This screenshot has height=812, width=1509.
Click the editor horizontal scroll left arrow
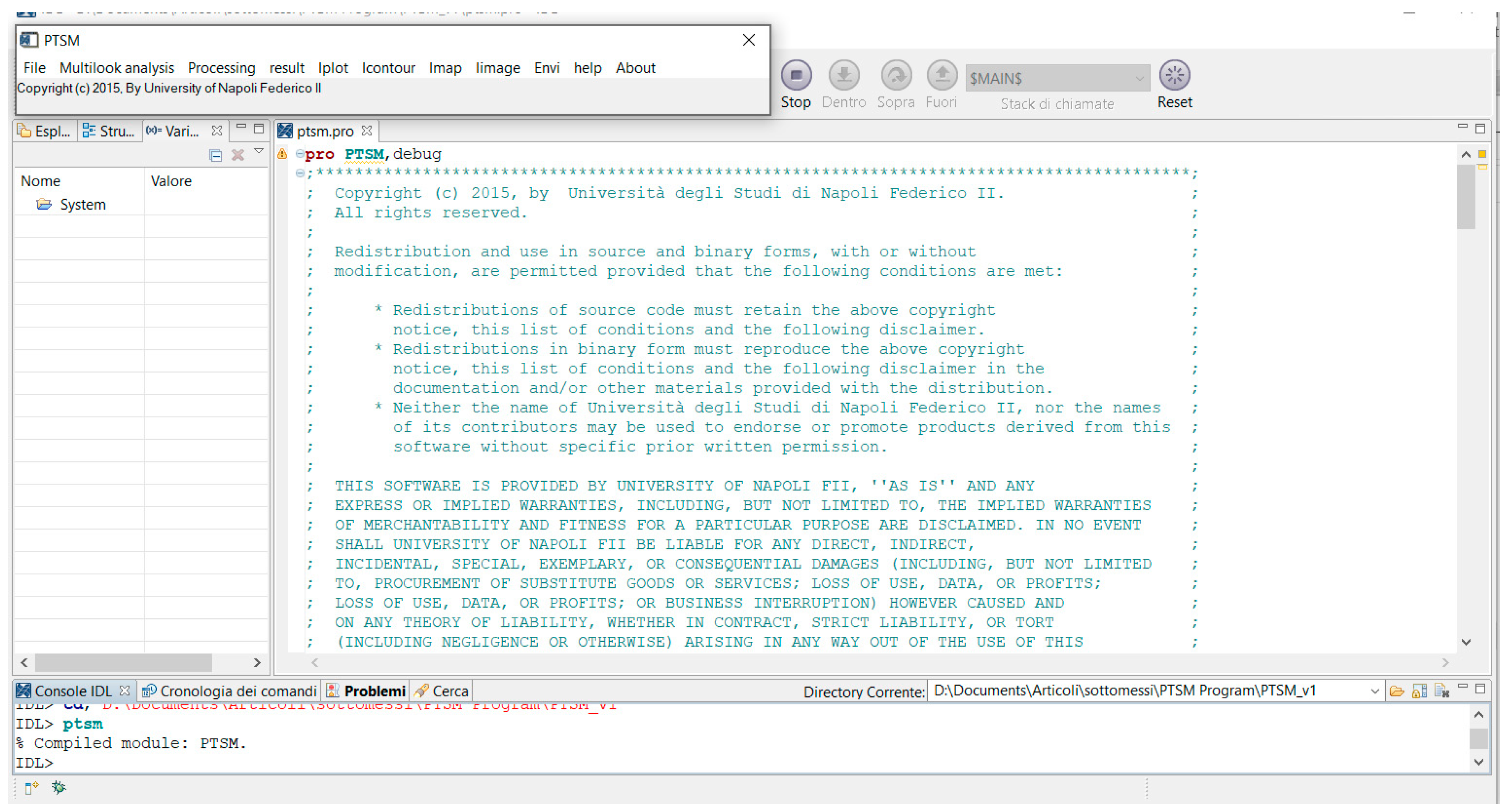click(315, 663)
